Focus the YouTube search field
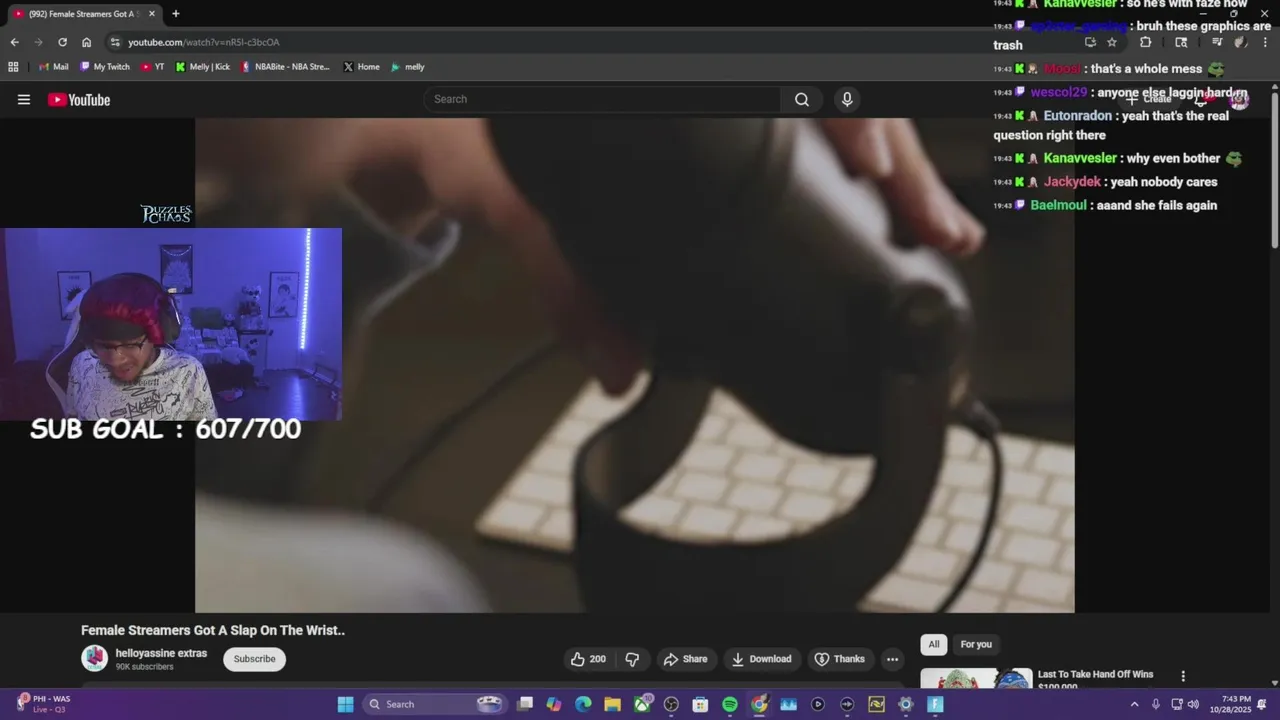Viewport: 1280px width, 720px height. tap(602, 99)
